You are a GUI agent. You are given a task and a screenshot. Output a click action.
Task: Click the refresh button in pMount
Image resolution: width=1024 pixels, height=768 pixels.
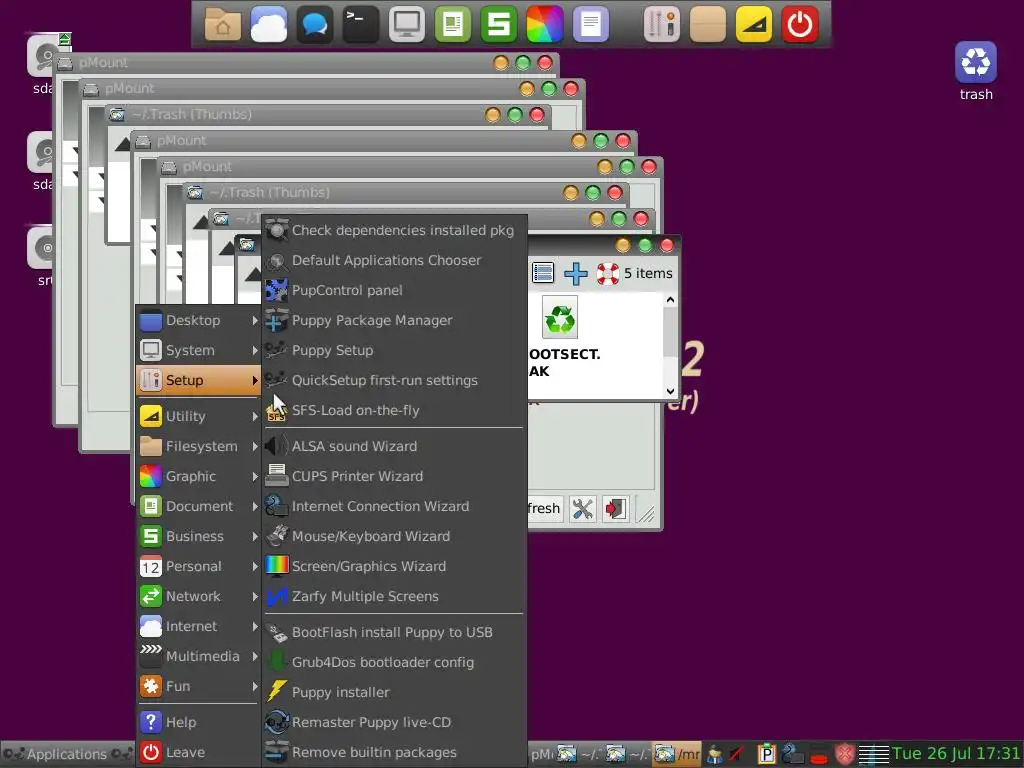543,509
